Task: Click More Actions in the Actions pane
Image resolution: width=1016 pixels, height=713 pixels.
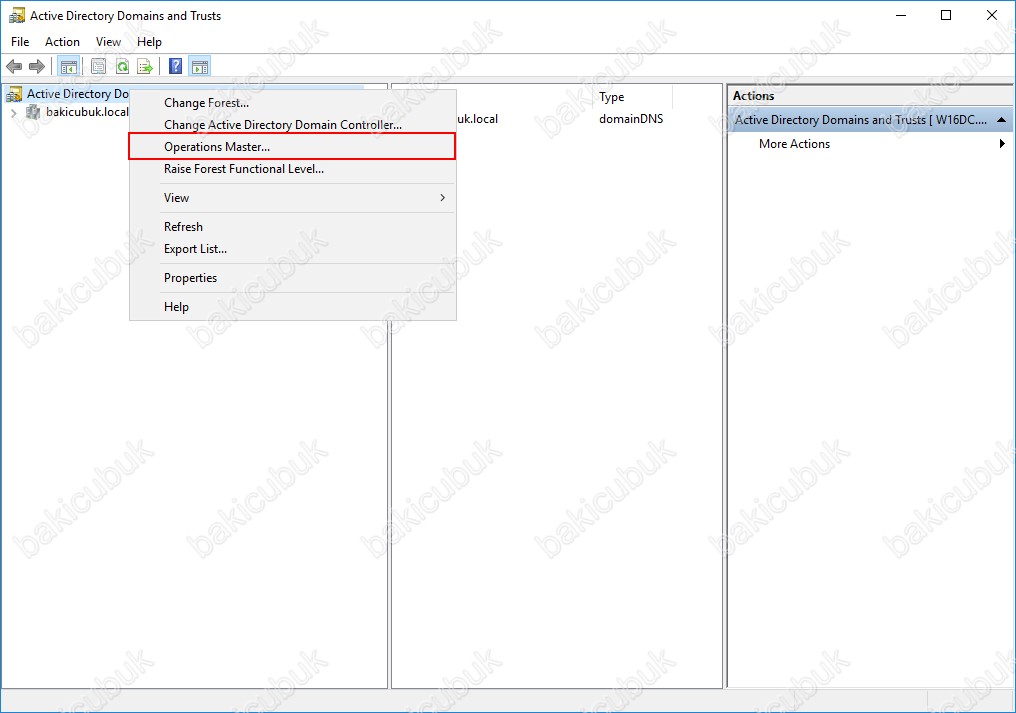Action: click(x=794, y=144)
